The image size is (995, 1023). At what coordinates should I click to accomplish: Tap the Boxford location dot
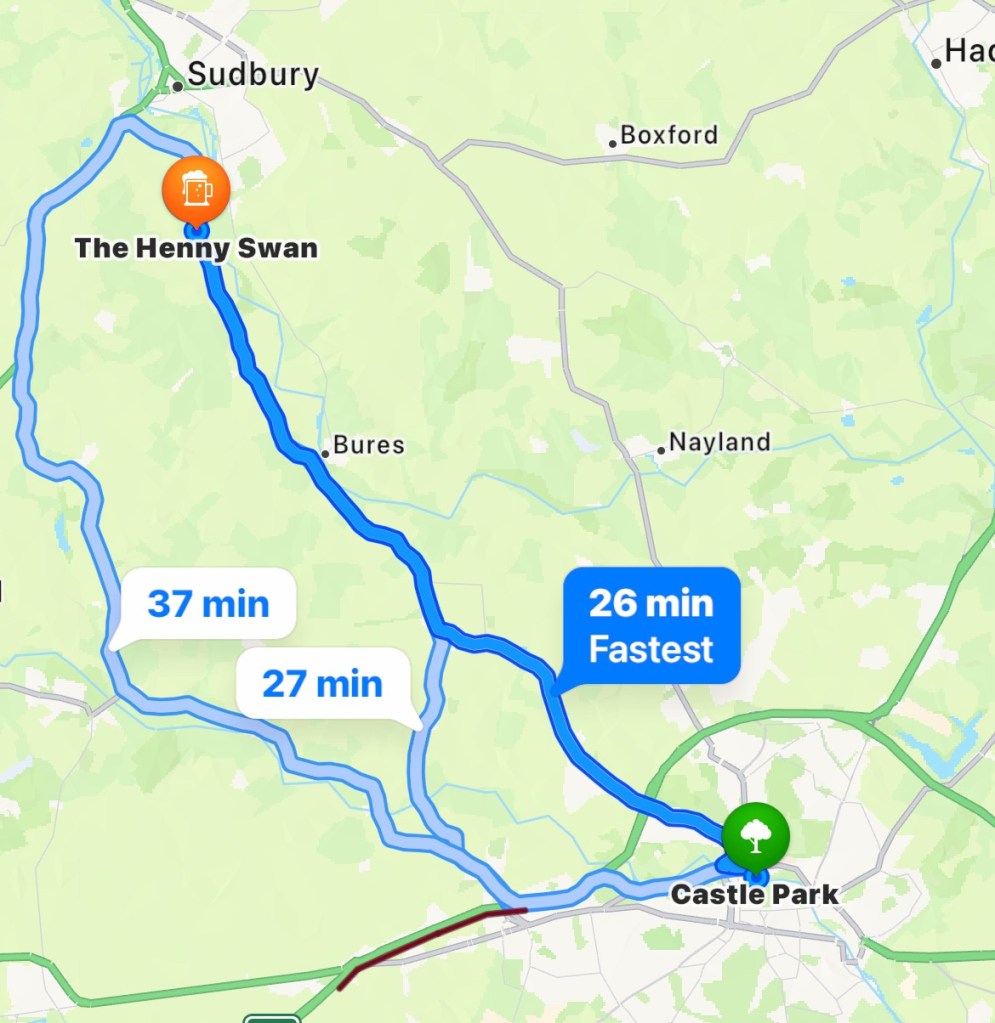coord(613,144)
